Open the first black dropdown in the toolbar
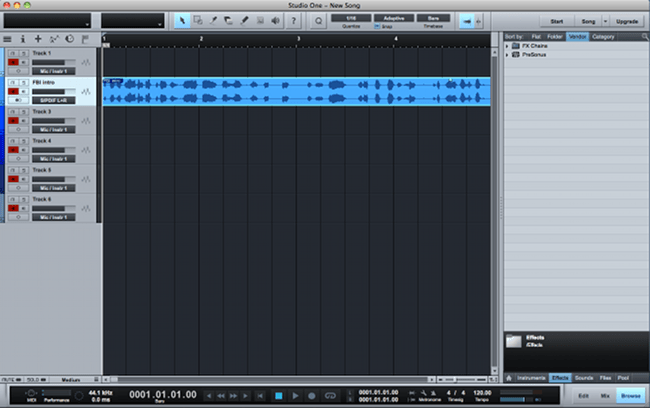This screenshot has width=650, height=408. [x=47, y=21]
